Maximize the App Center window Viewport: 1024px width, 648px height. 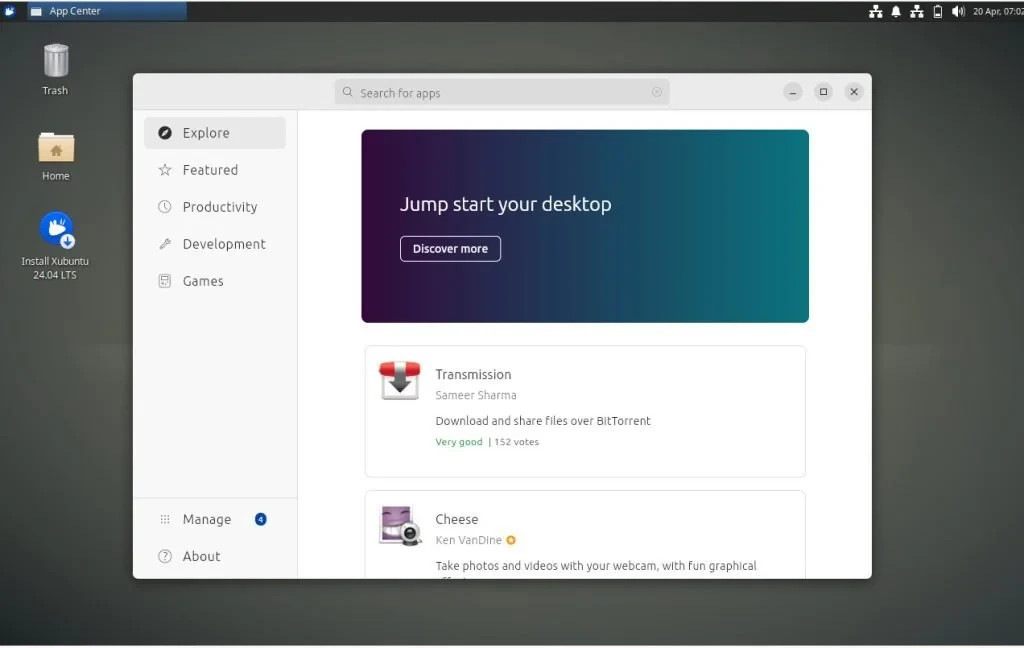(x=824, y=92)
